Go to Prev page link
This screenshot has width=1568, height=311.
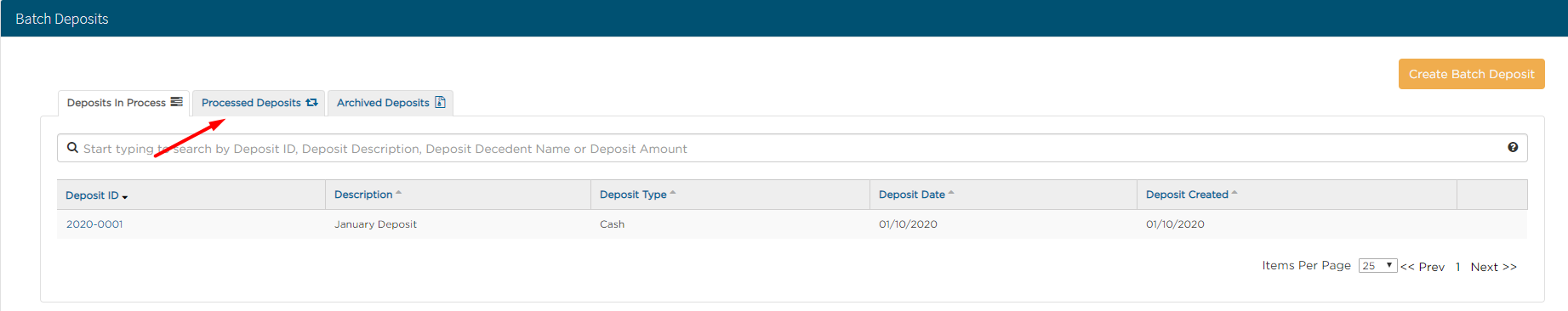[1423, 267]
